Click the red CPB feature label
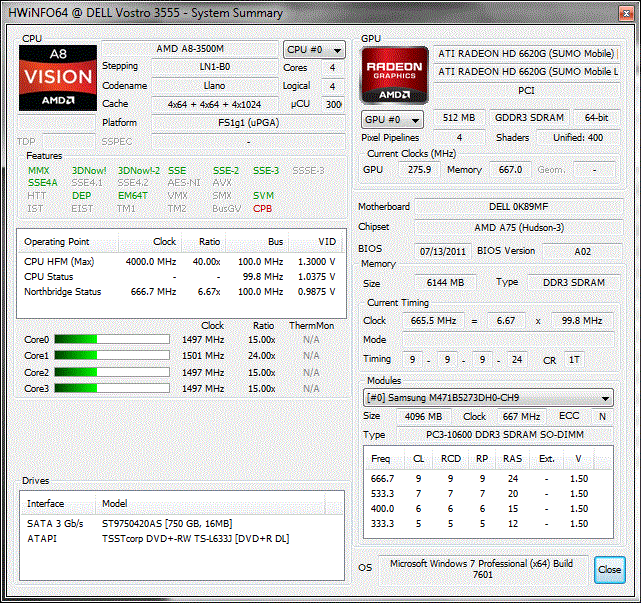This screenshot has height=603, width=641. [x=262, y=209]
